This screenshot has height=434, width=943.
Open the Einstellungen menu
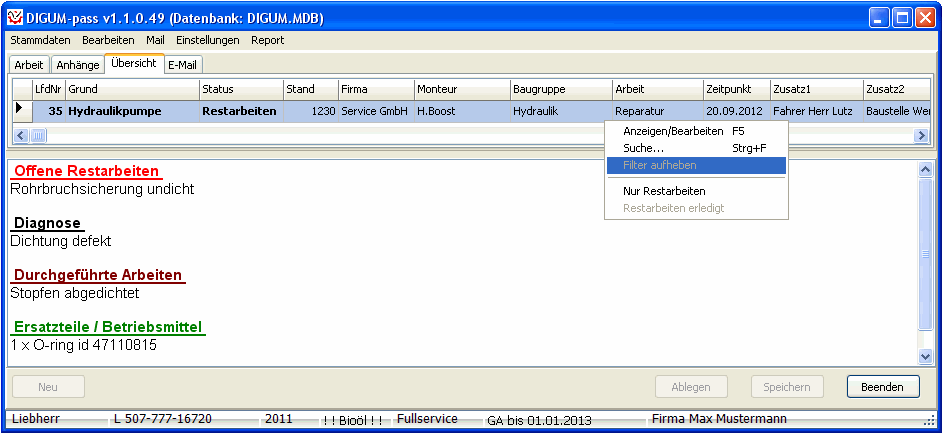click(x=207, y=40)
